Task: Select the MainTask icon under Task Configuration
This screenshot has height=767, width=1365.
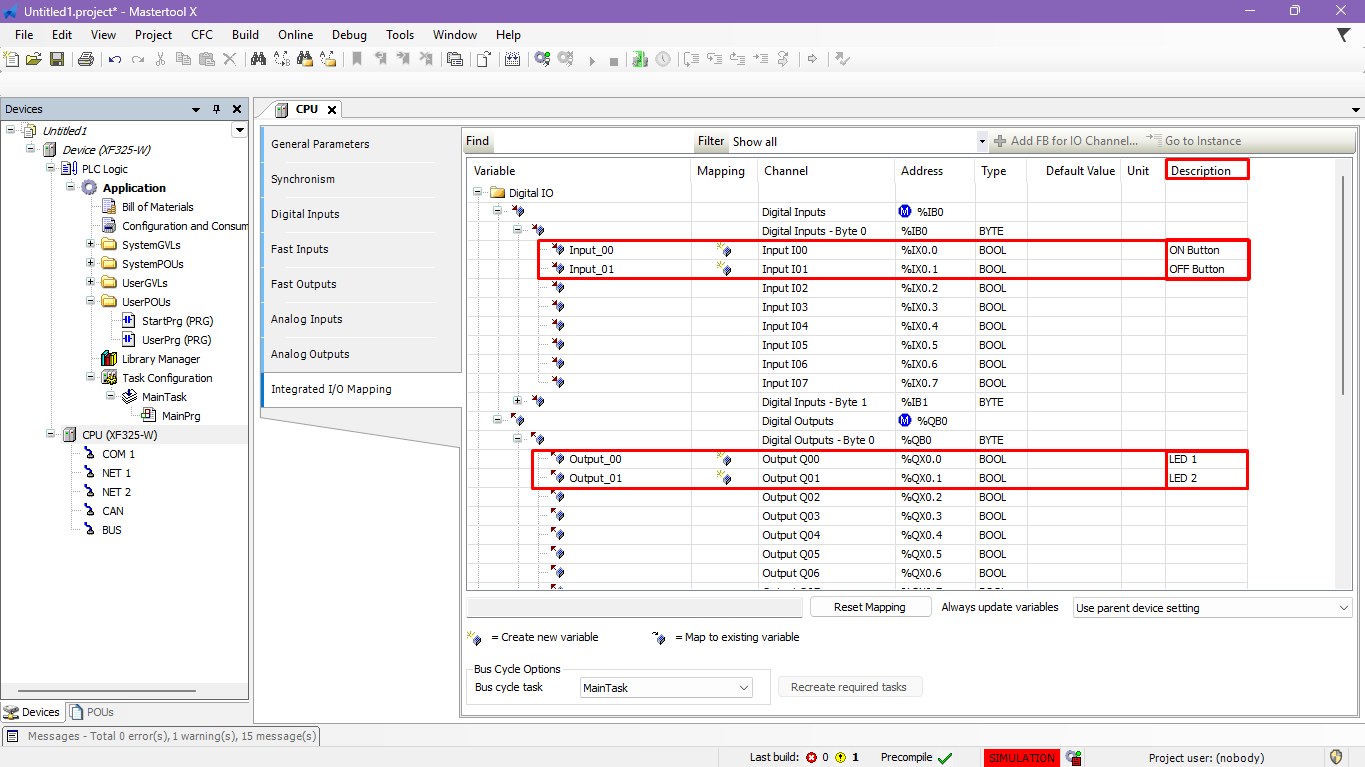Action: point(129,397)
